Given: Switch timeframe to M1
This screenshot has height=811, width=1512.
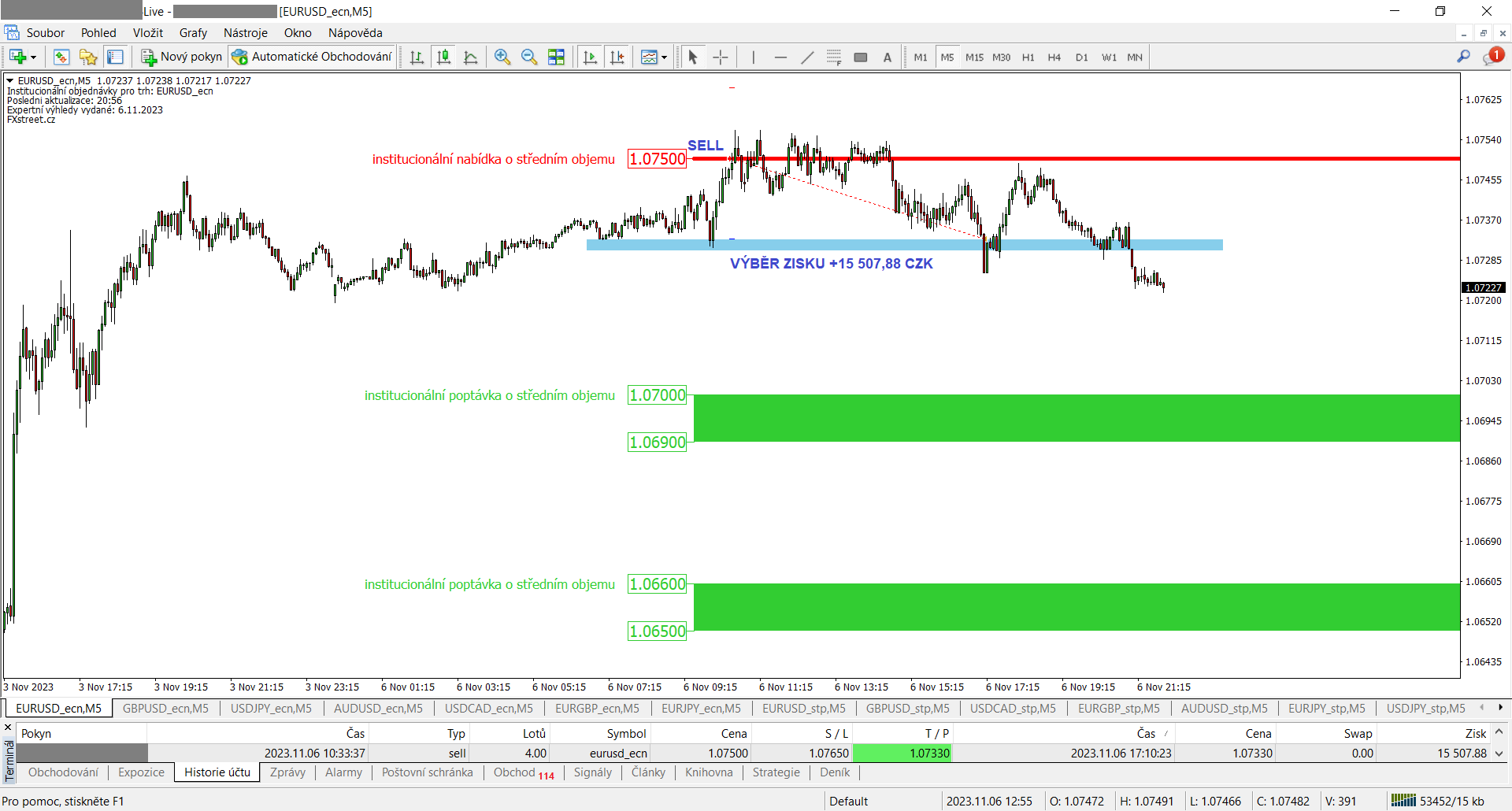Looking at the screenshot, I should [x=921, y=57].
